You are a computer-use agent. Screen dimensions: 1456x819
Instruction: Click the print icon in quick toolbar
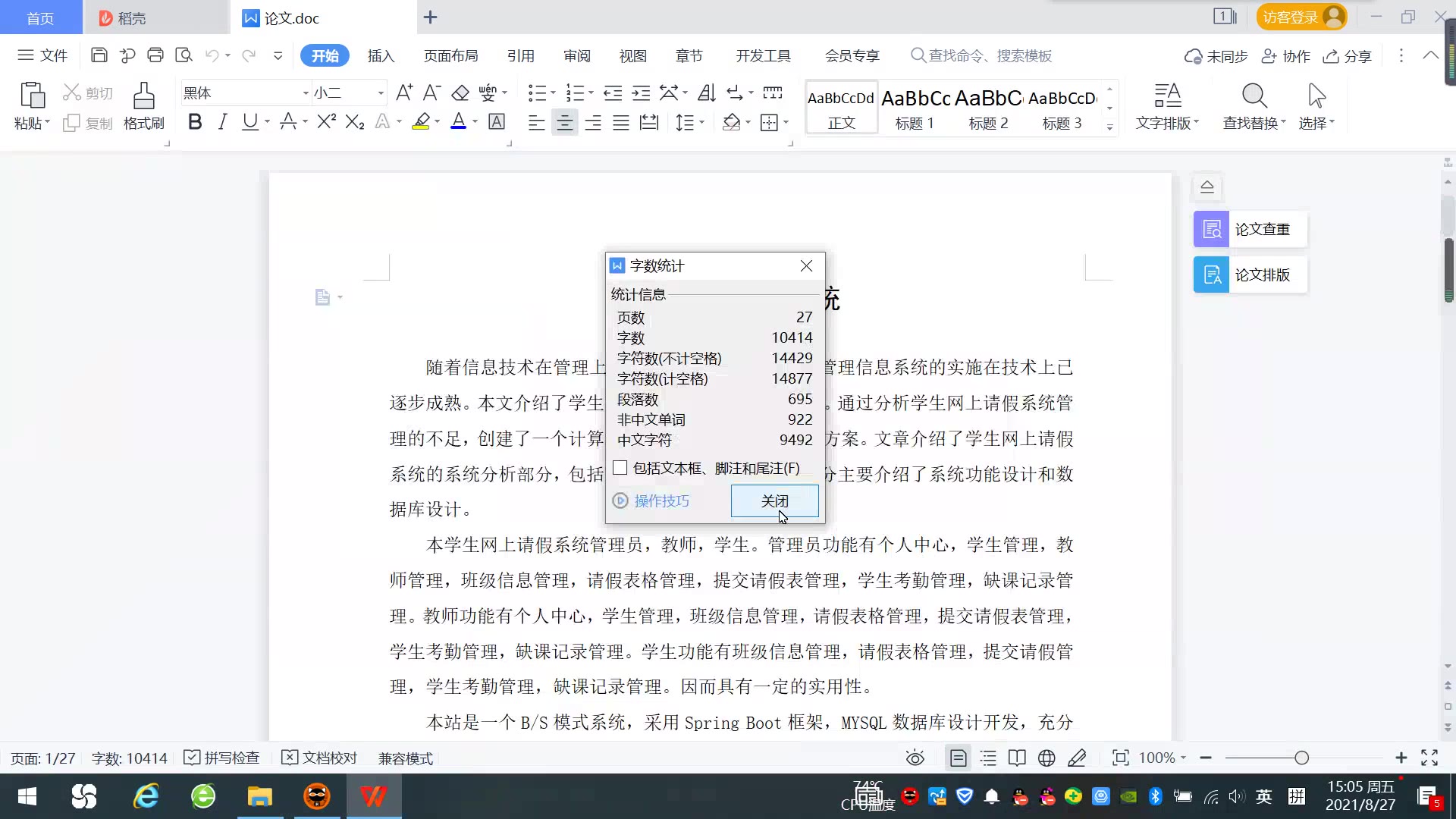click(x=155, y=55)
